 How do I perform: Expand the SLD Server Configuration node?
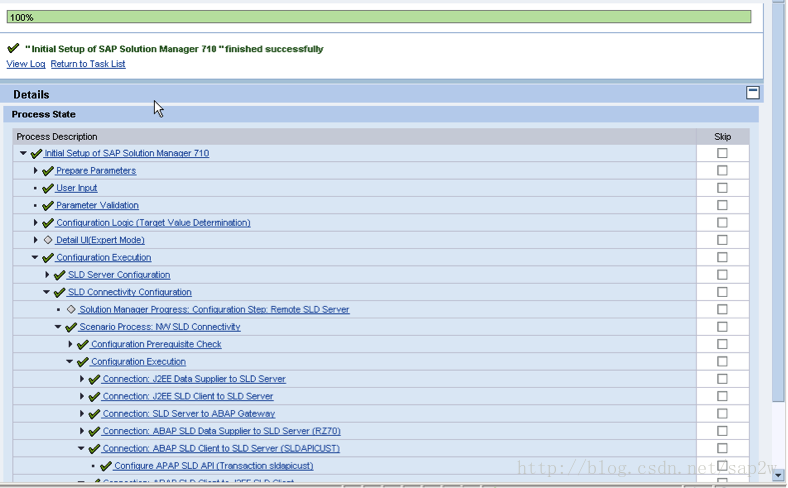point(47,274)
